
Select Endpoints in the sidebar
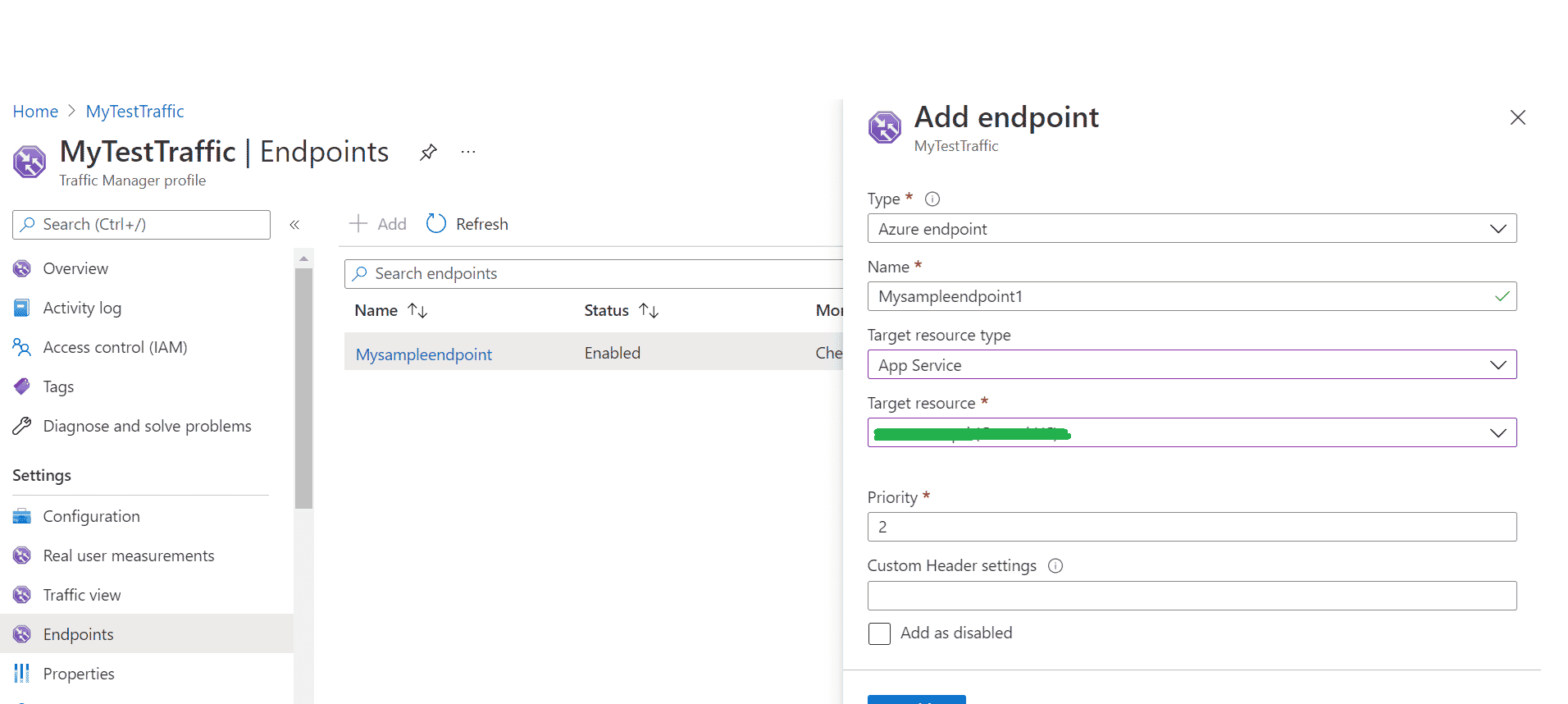(x=78, y=634)
